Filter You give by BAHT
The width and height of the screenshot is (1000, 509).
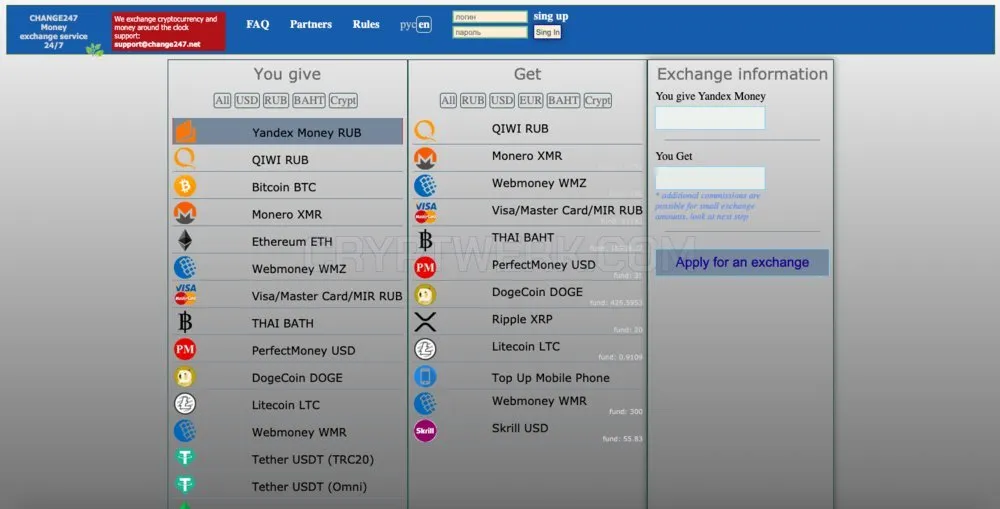pyautogui.click(x=309, y=100)
